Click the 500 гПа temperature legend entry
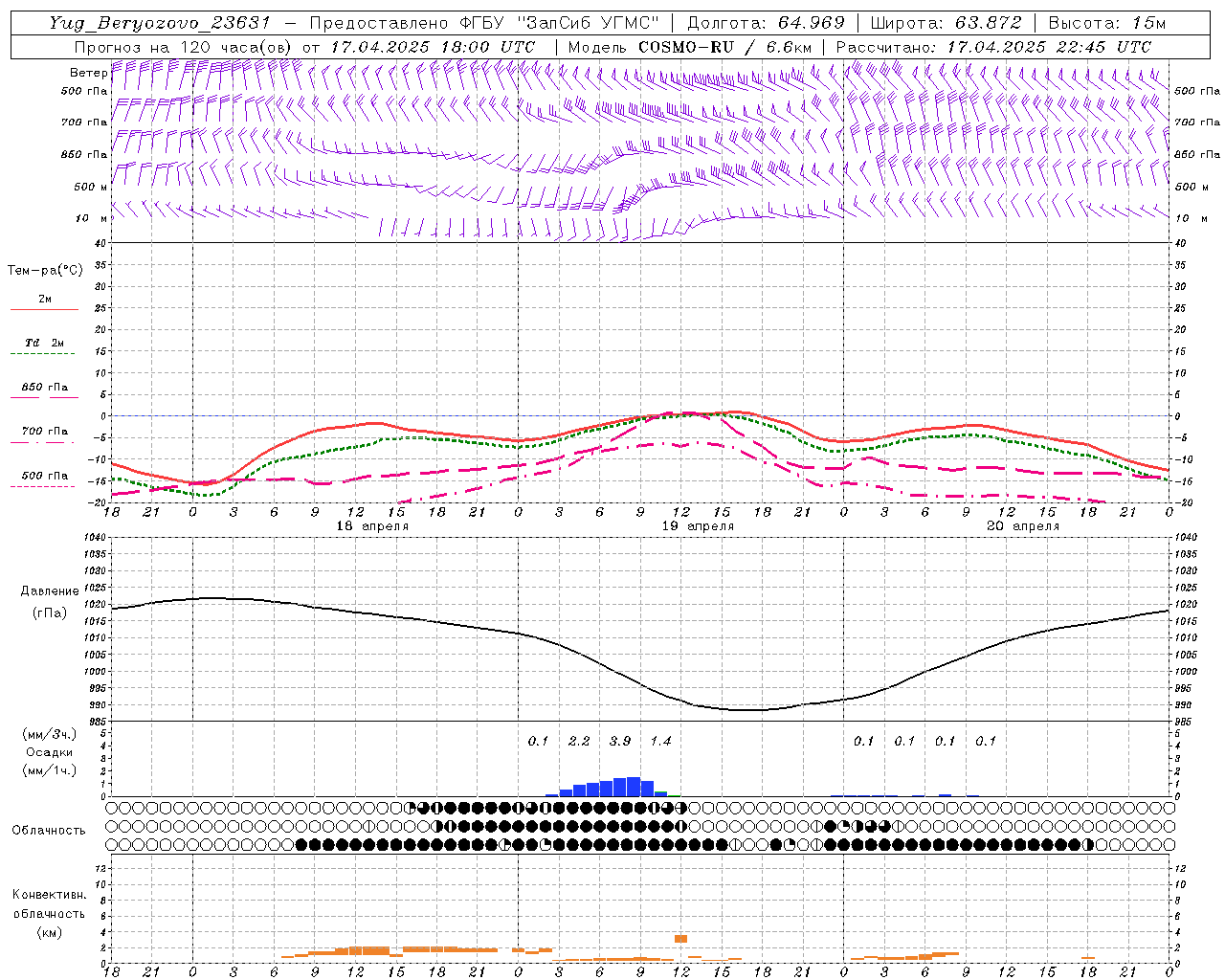The image size is (1225, 980). [x=45, y=476]
